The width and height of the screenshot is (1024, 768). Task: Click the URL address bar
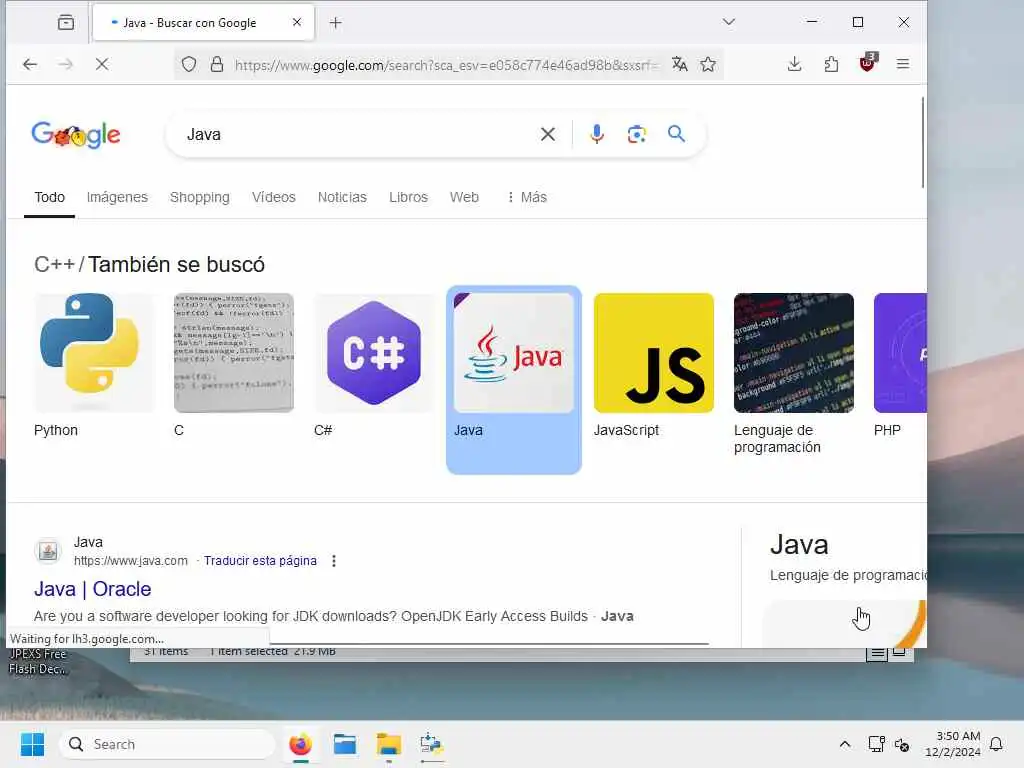[x=447, y=65]
